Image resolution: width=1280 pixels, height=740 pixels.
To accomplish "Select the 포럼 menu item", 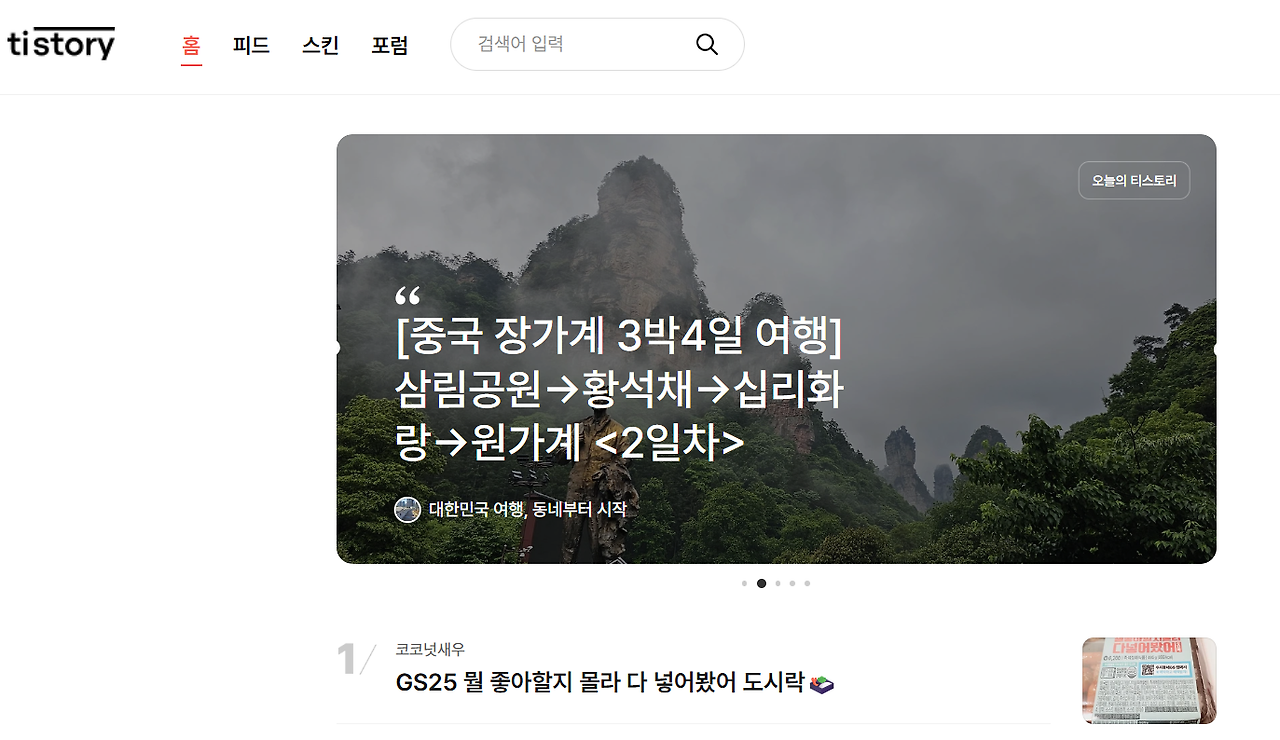I will pyautogui.click(x=389, y=45).
